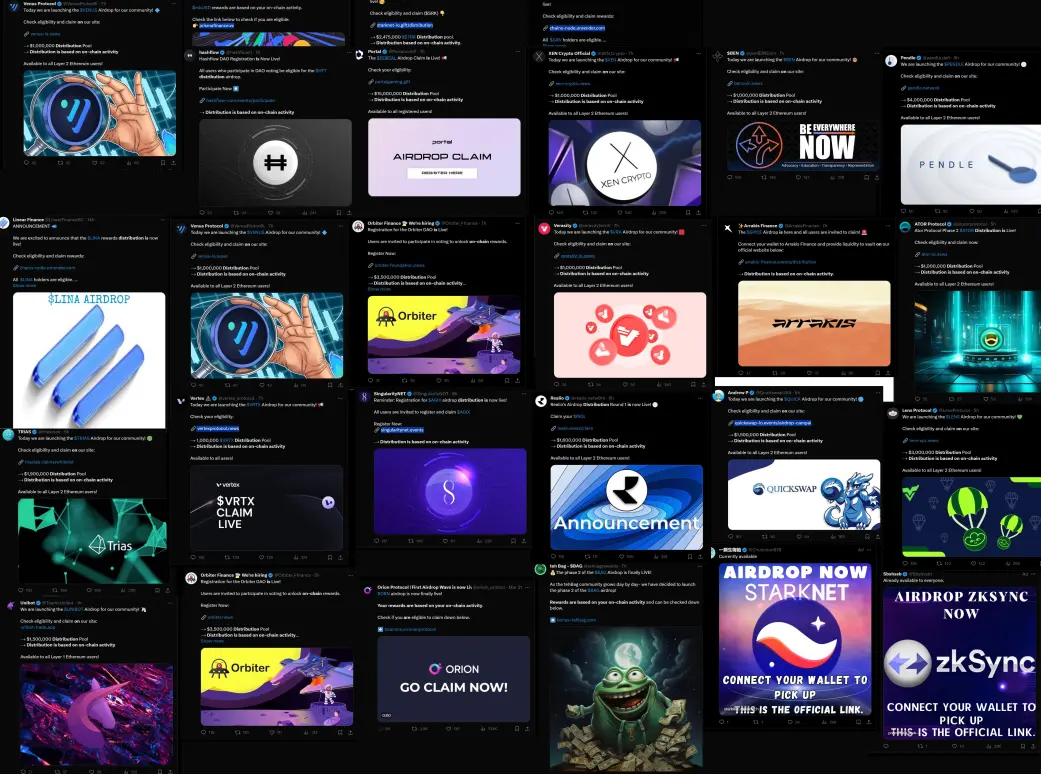1041x774 pixels.
Task: Open the SingularityNET purple logo image
Action: tap(450, 491)
